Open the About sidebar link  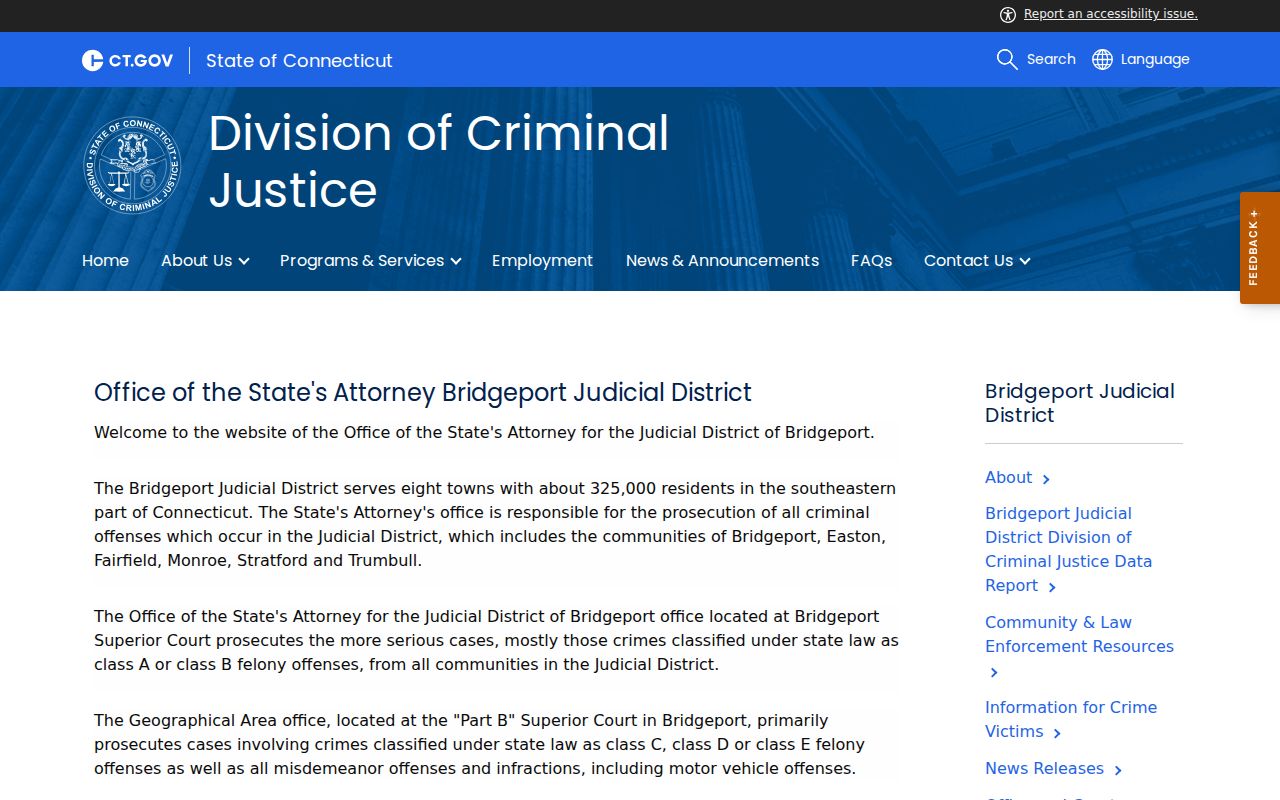[x=1008, y=477]
